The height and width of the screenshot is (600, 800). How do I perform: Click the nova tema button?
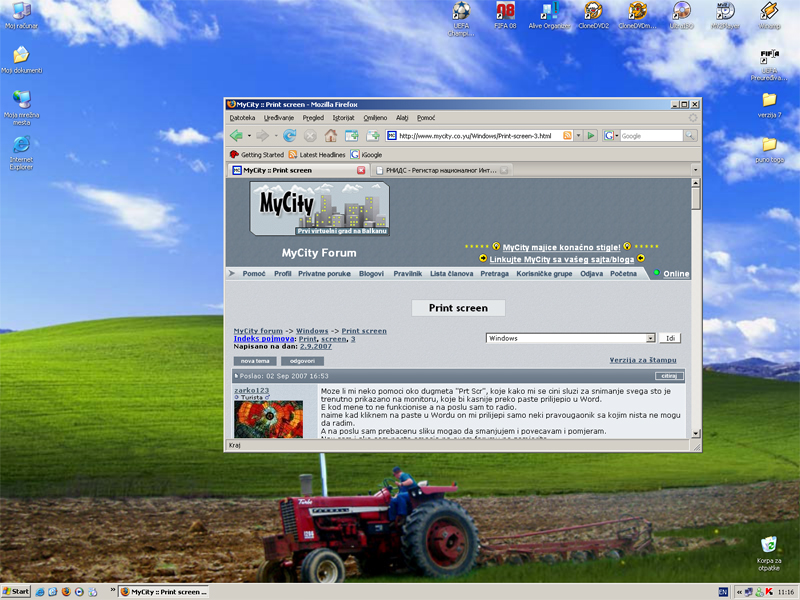click(x=255, y=361)
